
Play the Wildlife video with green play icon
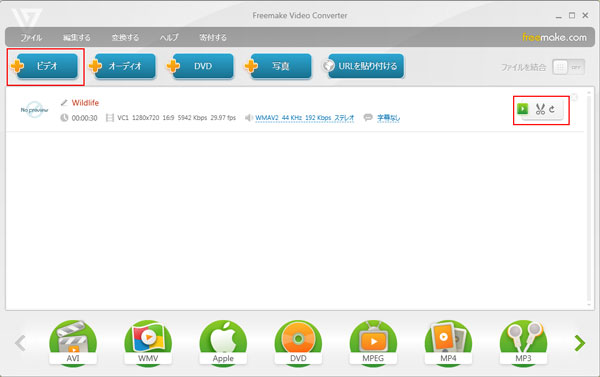(522, 109)
